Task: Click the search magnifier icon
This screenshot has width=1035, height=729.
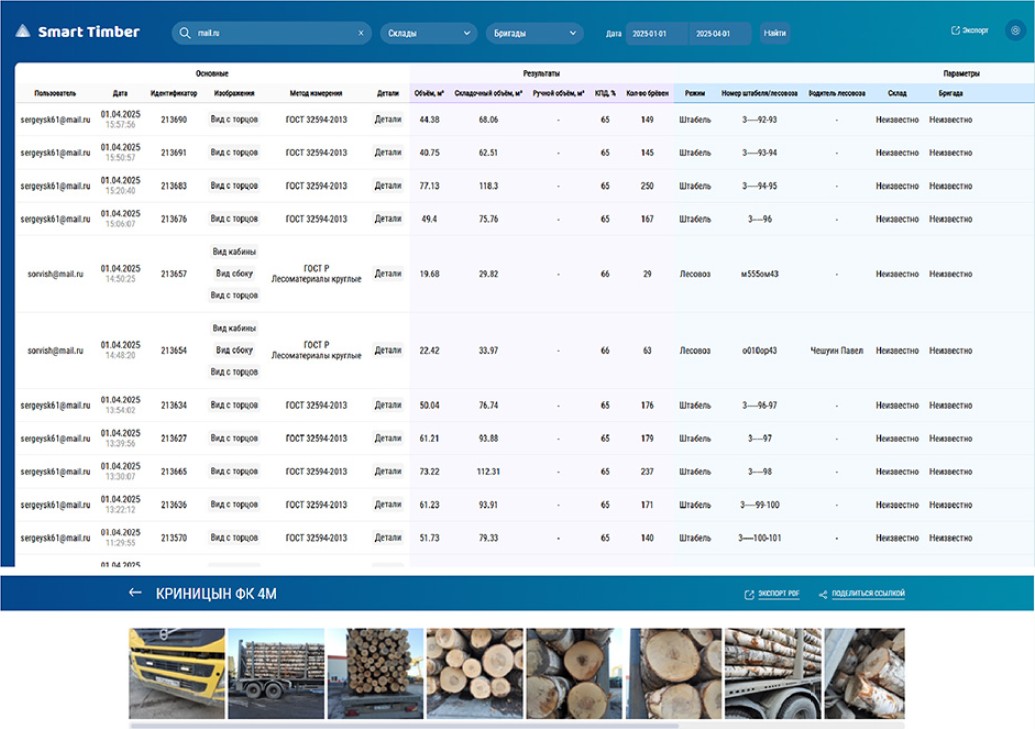Action: click(x=185, y=33)
